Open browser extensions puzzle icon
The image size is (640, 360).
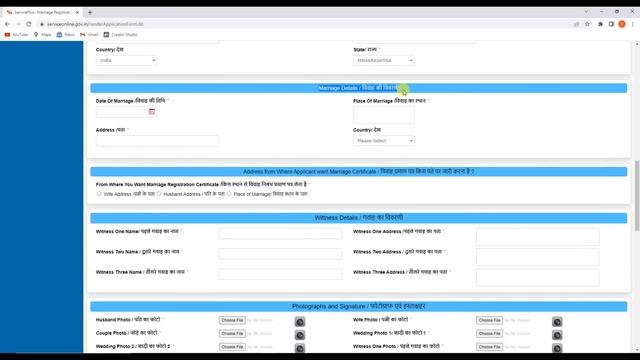(x=600, y=24)
